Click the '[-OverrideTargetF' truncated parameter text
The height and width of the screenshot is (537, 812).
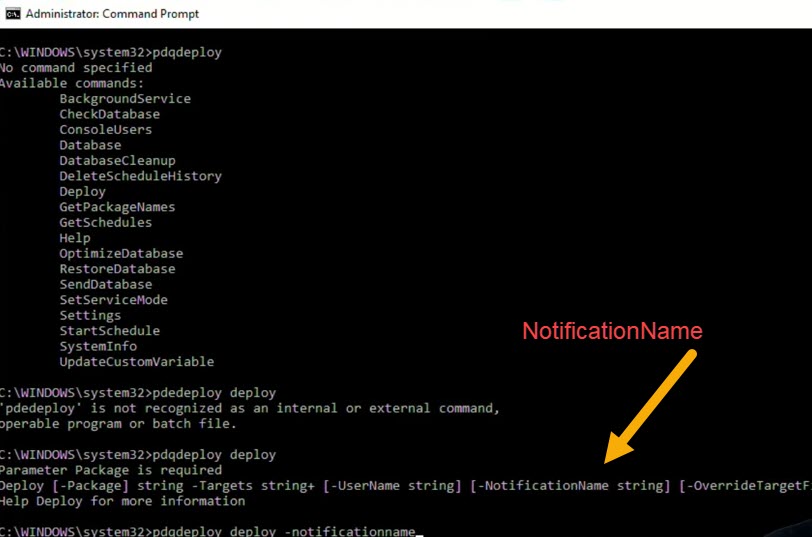[x=745, y=486]
